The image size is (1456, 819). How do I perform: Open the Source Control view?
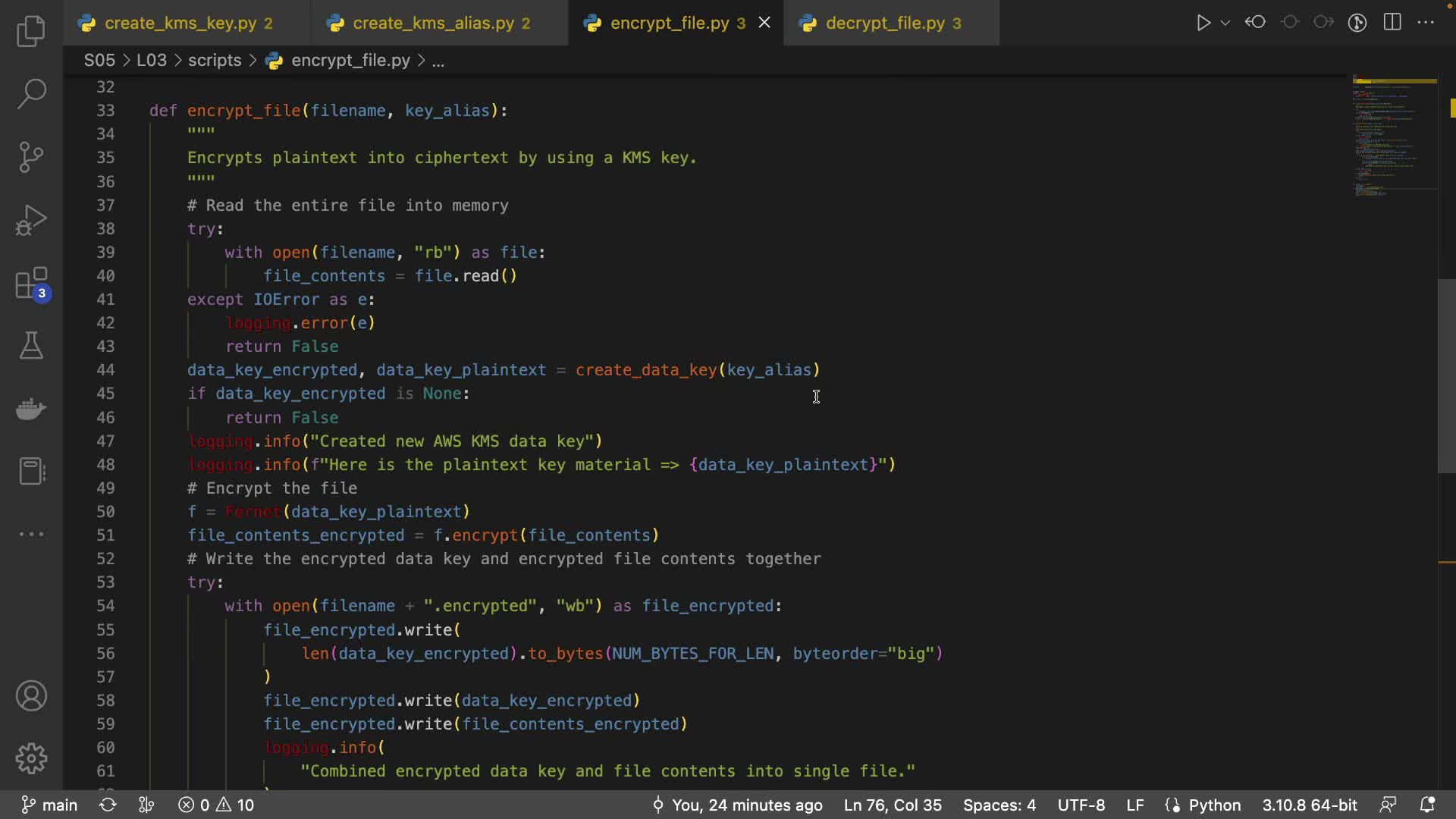pyautogui.click(x=31, y=157)
